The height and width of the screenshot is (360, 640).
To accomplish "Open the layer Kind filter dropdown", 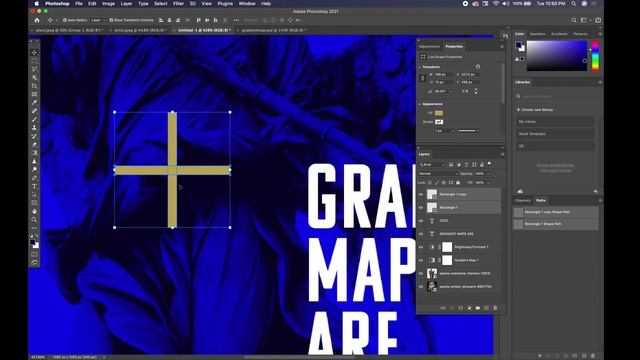I will (431, 164).
